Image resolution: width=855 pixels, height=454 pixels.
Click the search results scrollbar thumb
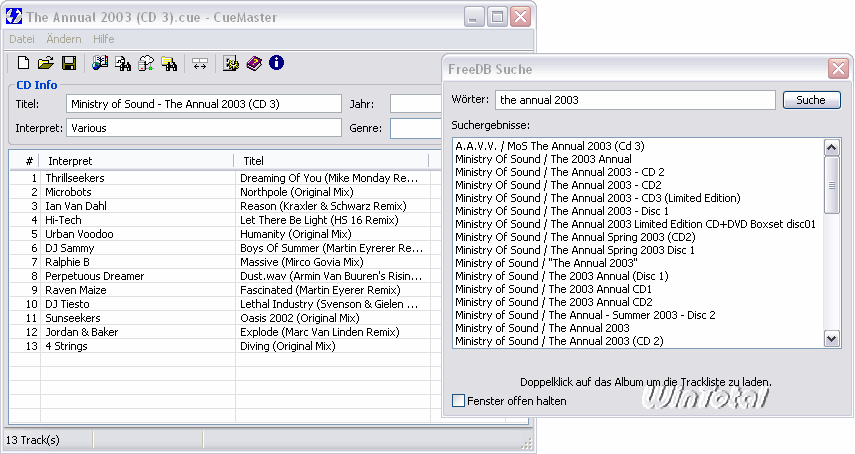832,185
